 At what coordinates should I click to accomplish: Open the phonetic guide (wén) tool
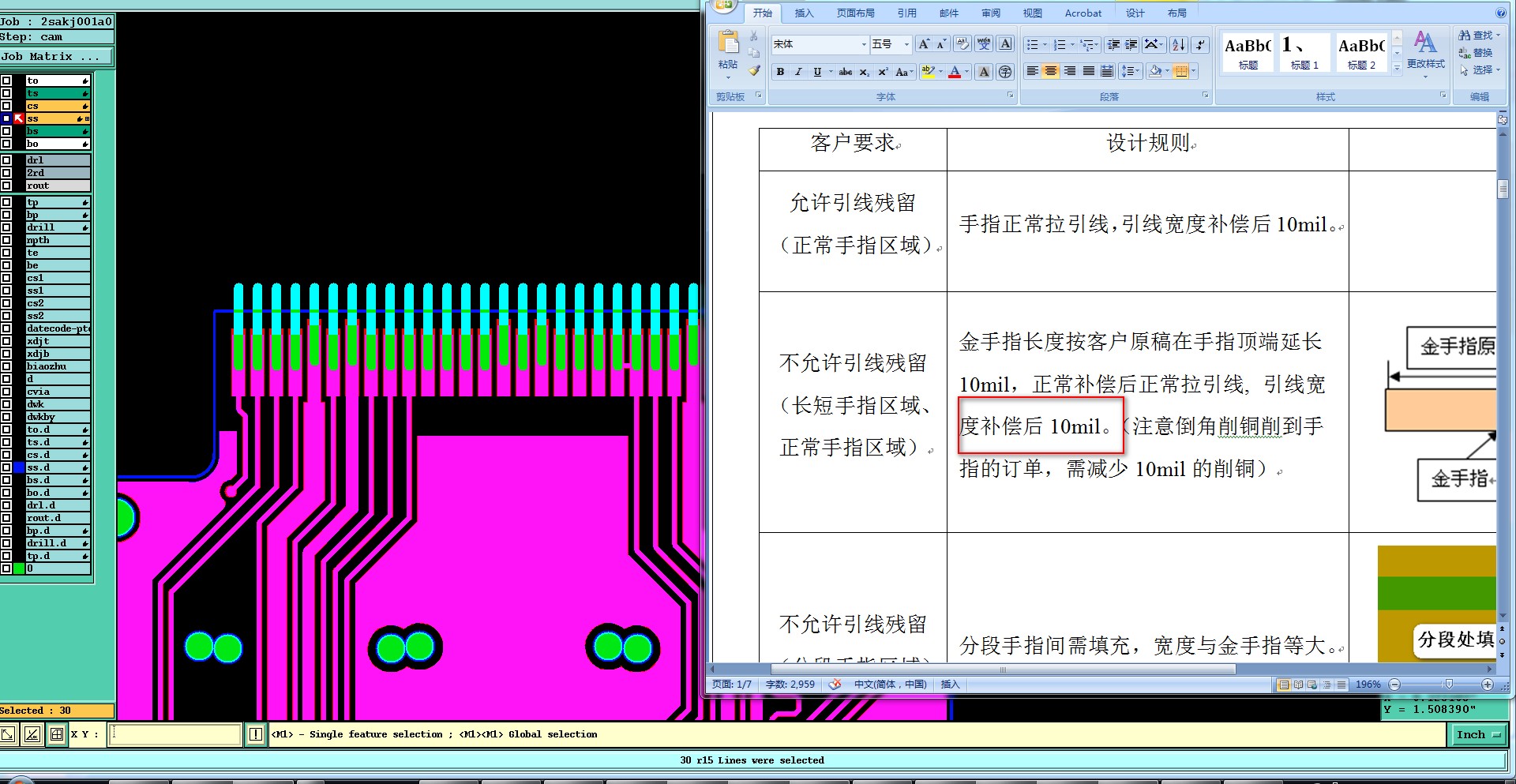tap(984, 44)
